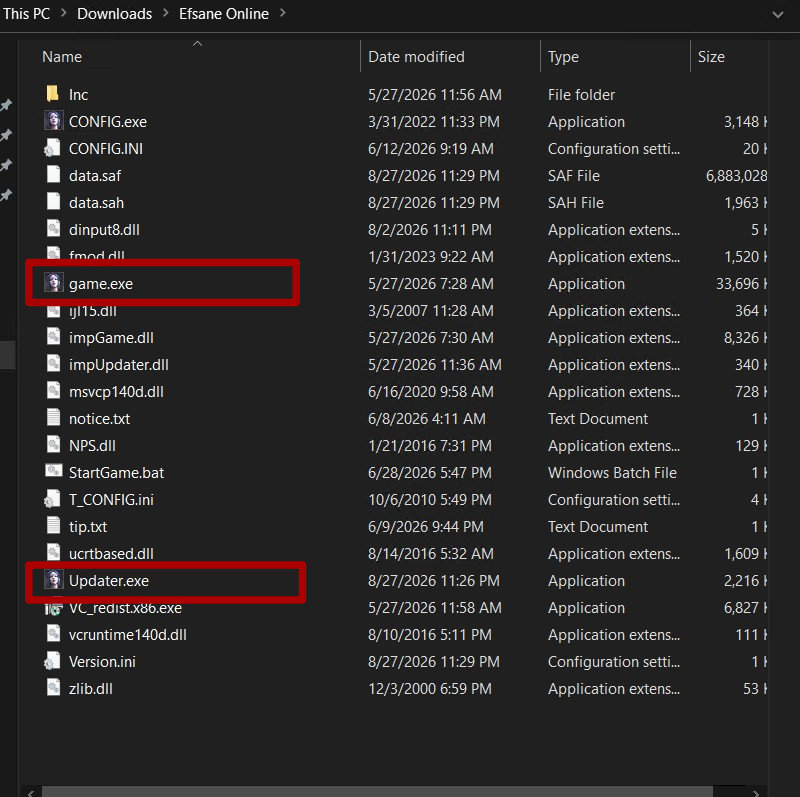
Task: Select msvcp140d.dll file name
Action: point(116,392)
